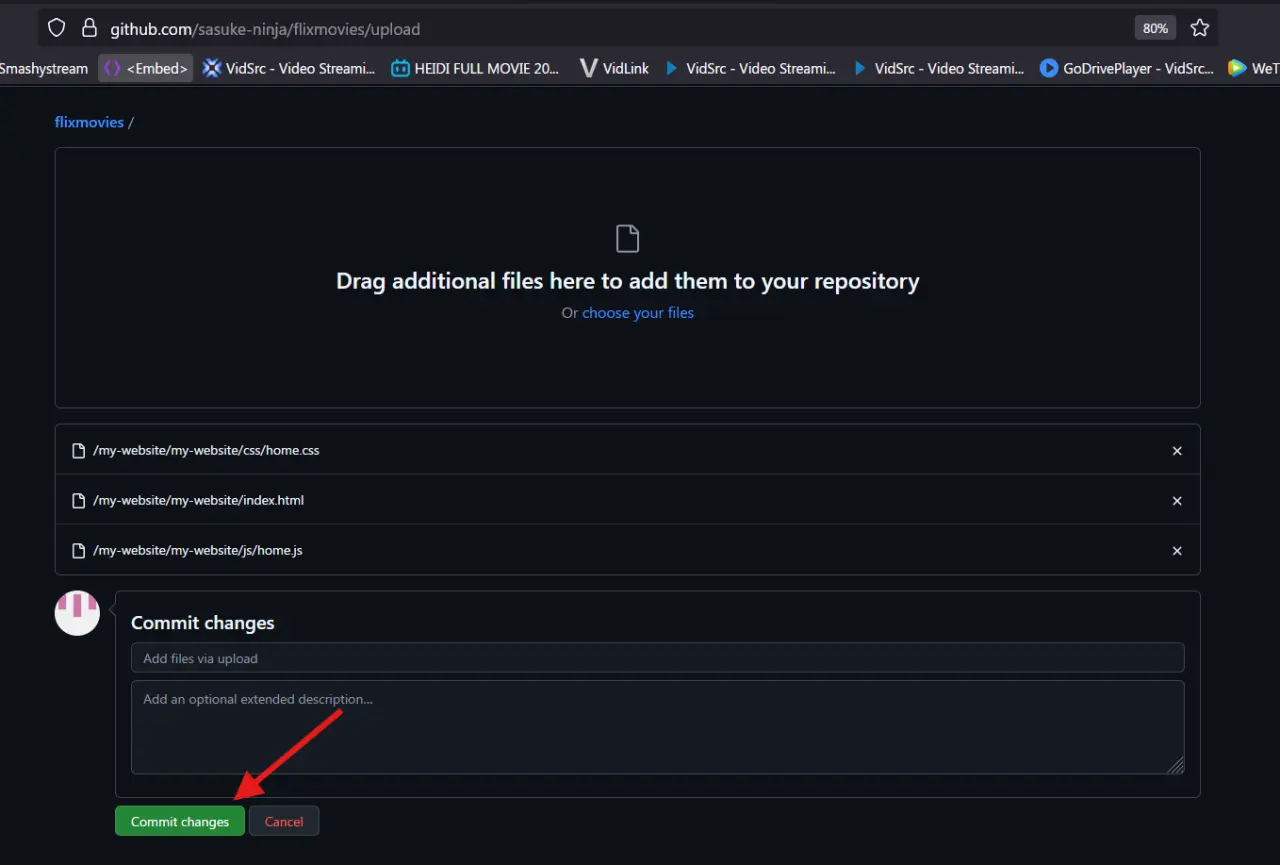Select the /my-website/my-website/index.html text

pos(198,500)
